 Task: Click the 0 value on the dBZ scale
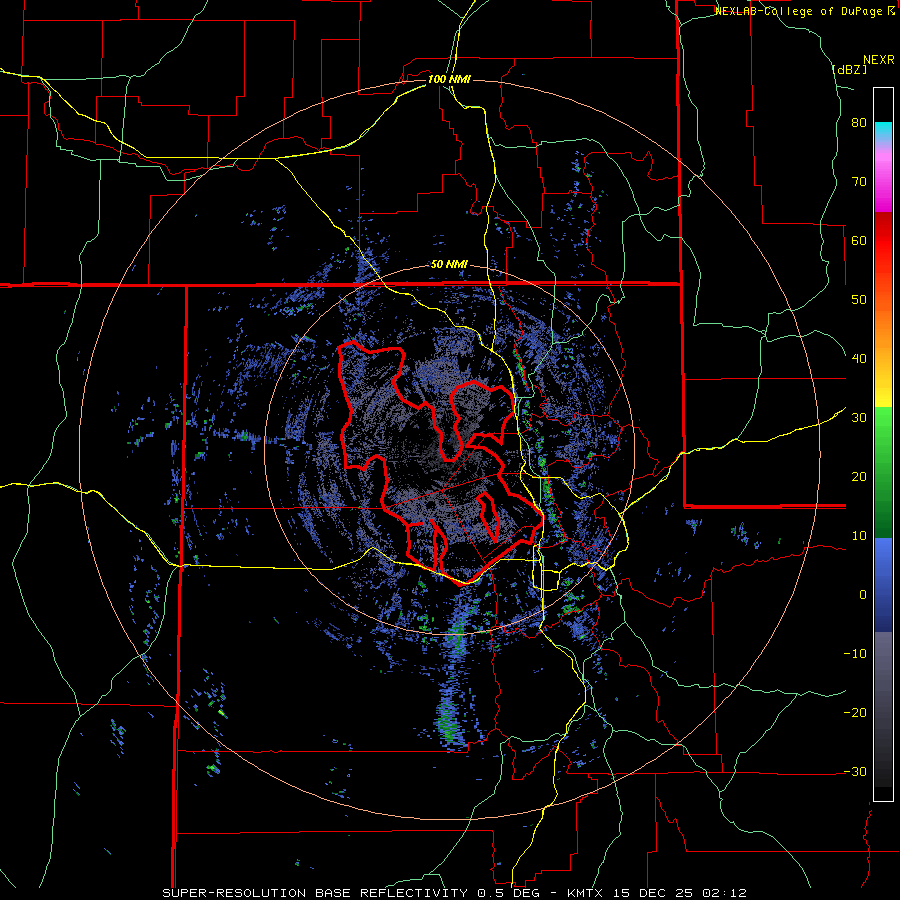(x=863, y=594)
